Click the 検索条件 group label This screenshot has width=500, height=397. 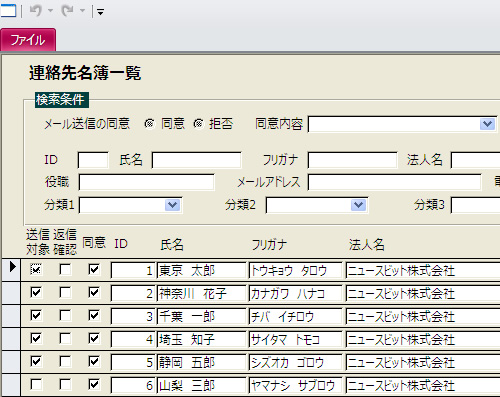pos(62,100)
